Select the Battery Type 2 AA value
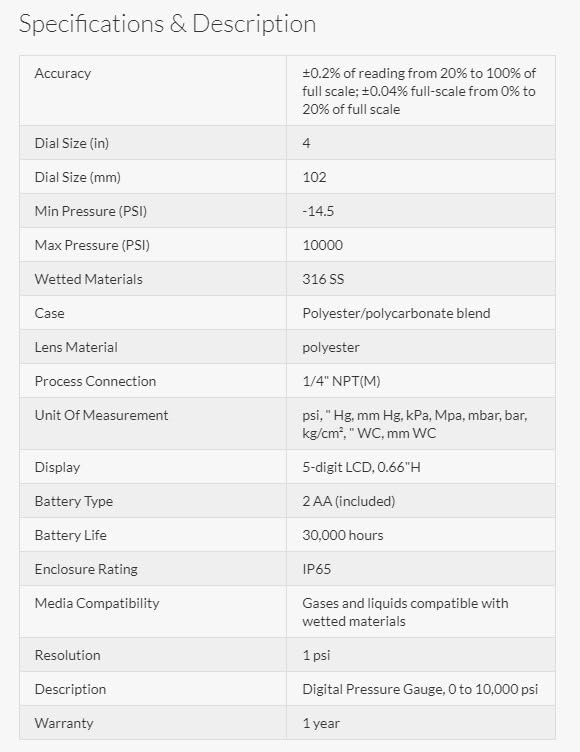Screen dimensions: 580x752 349,501
